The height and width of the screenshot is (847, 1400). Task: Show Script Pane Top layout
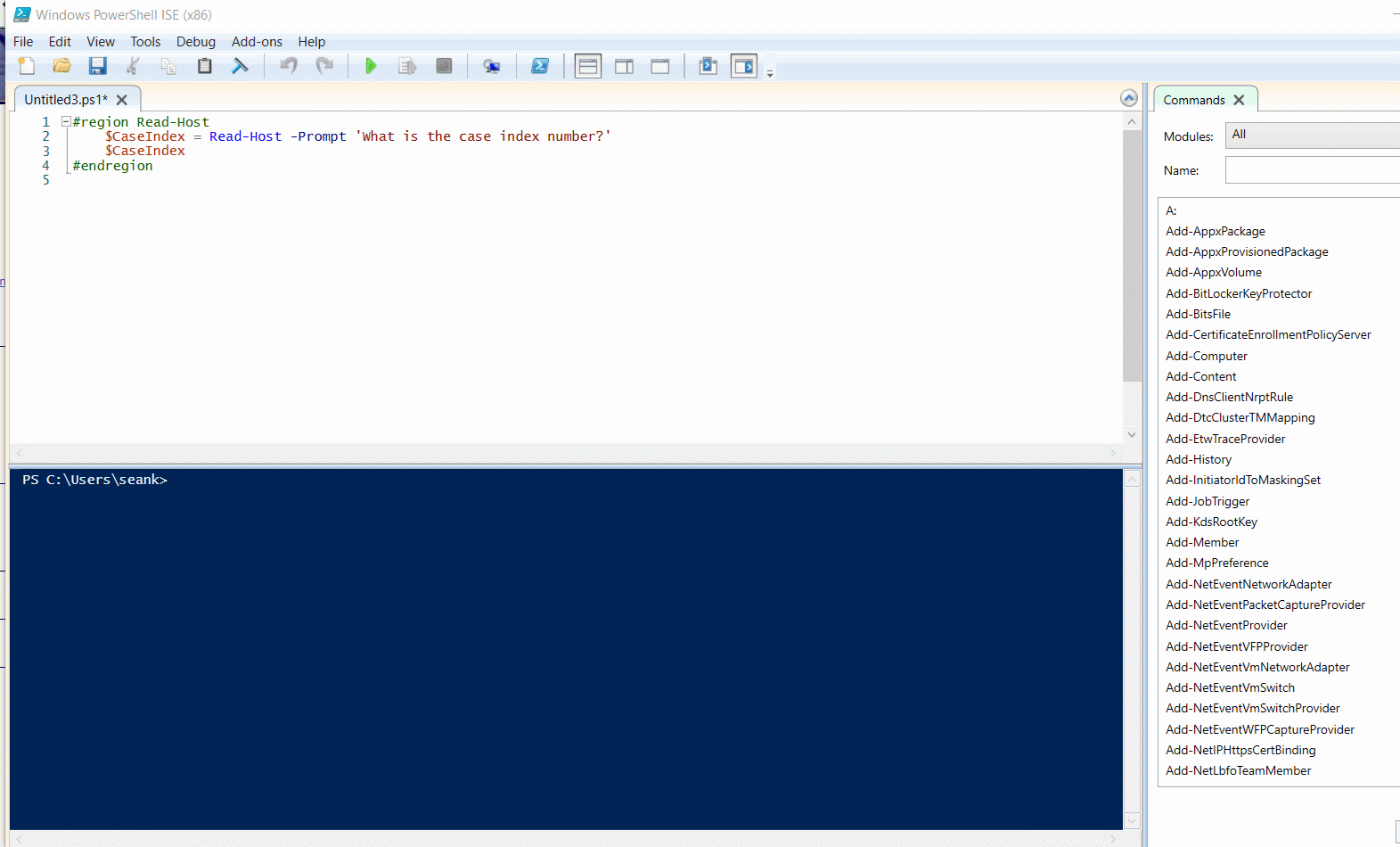588,66
